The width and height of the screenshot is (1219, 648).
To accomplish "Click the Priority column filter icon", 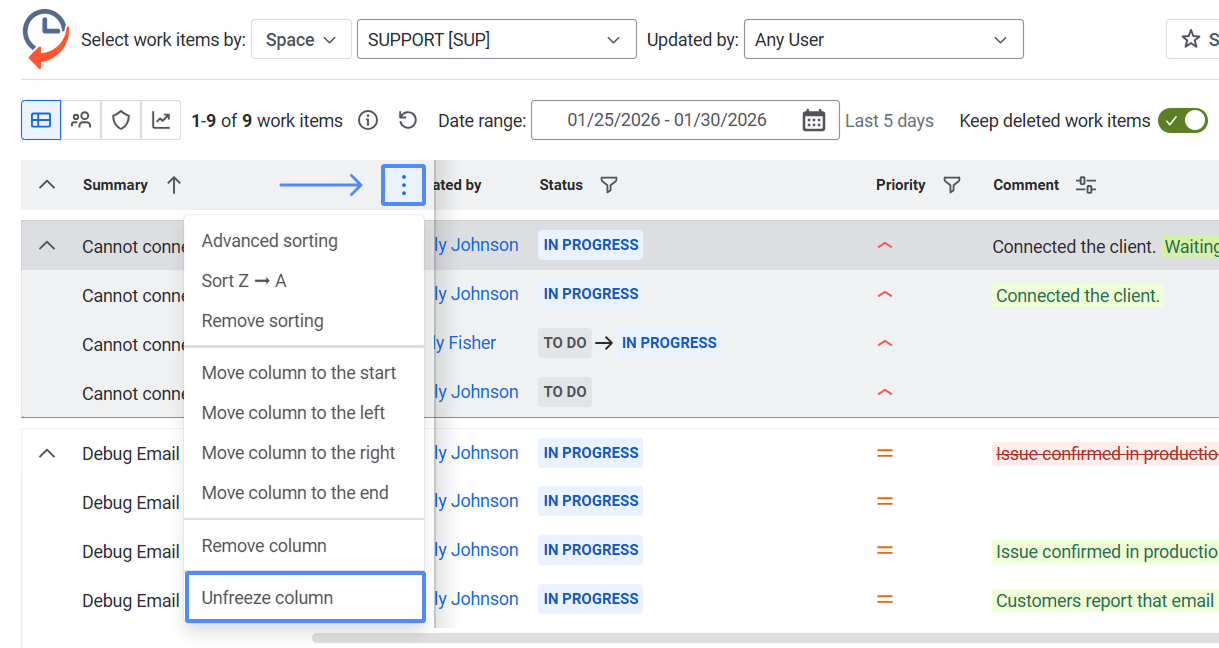I will click(952, 185).
